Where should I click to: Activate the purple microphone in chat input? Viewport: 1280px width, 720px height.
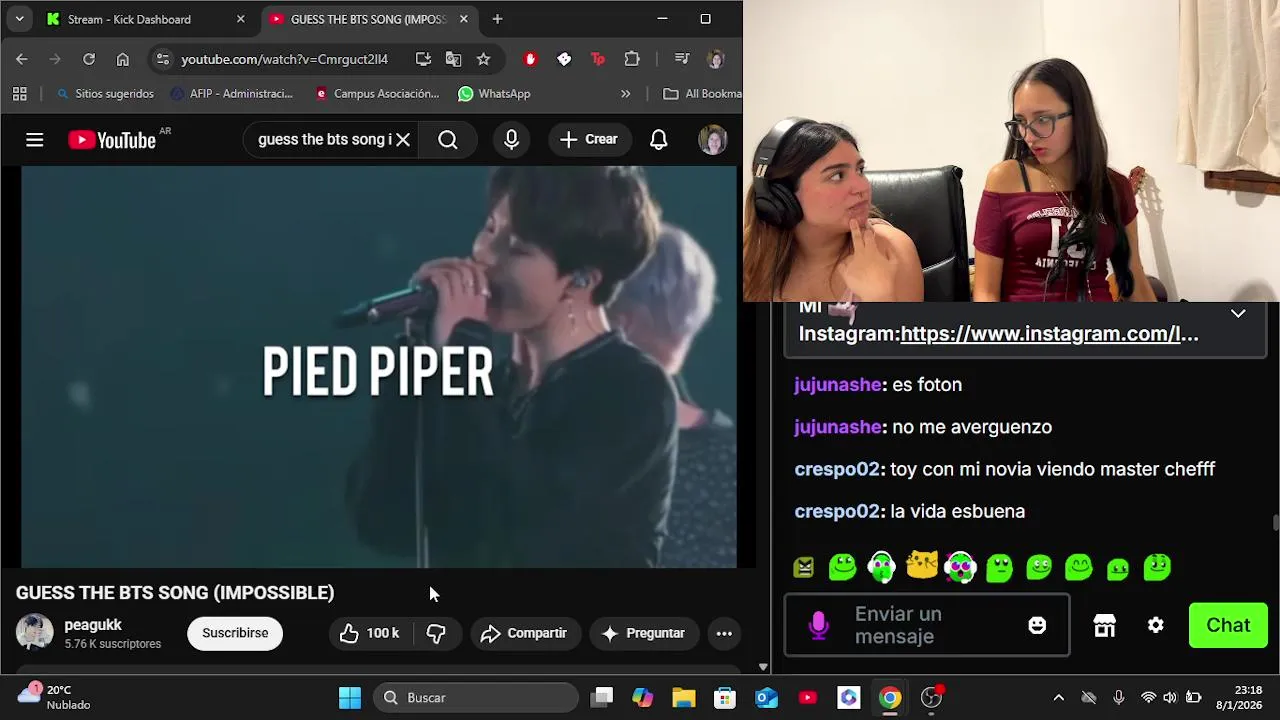819,625
